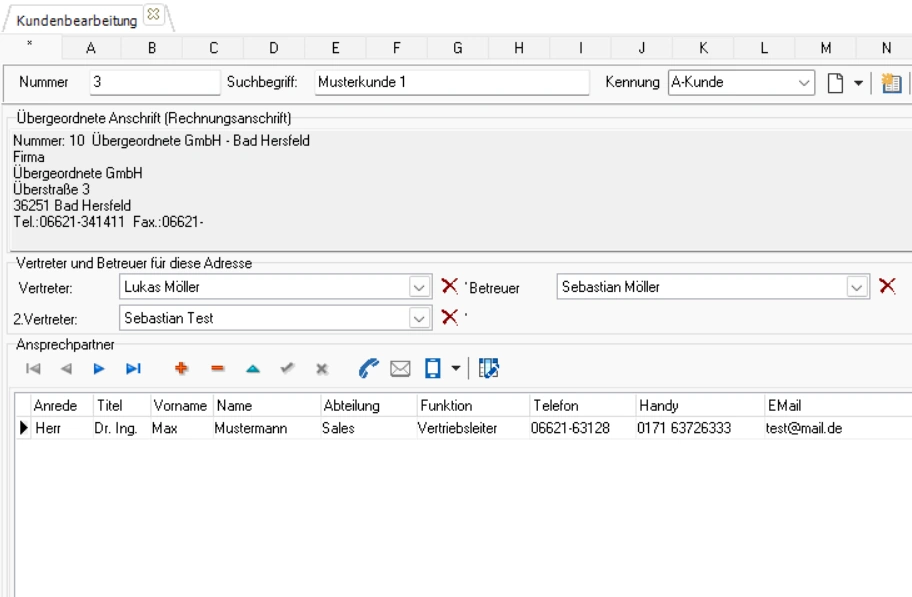This screenshot has height=597, width=912.
Task: Go to first contact record
Action: pos(33,368)
